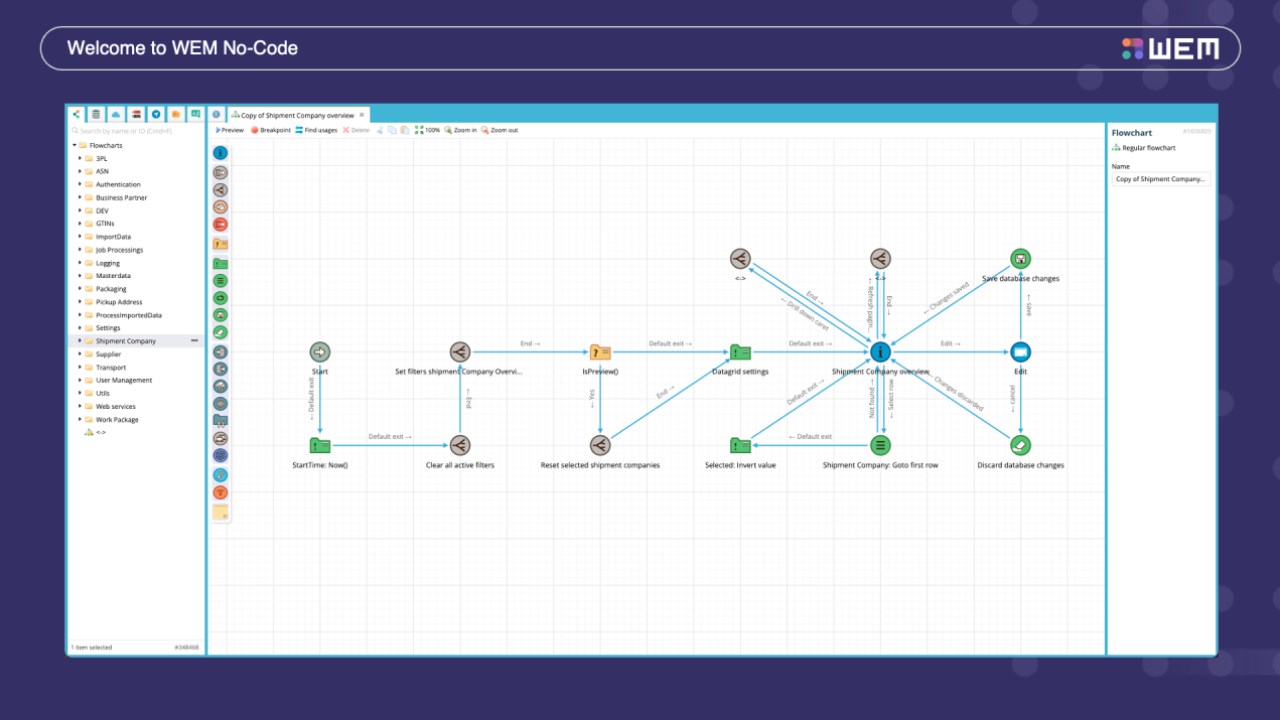Select the Shipment Company overview node
This screenshot has height=720, width=1280.
tap(880, 351)
